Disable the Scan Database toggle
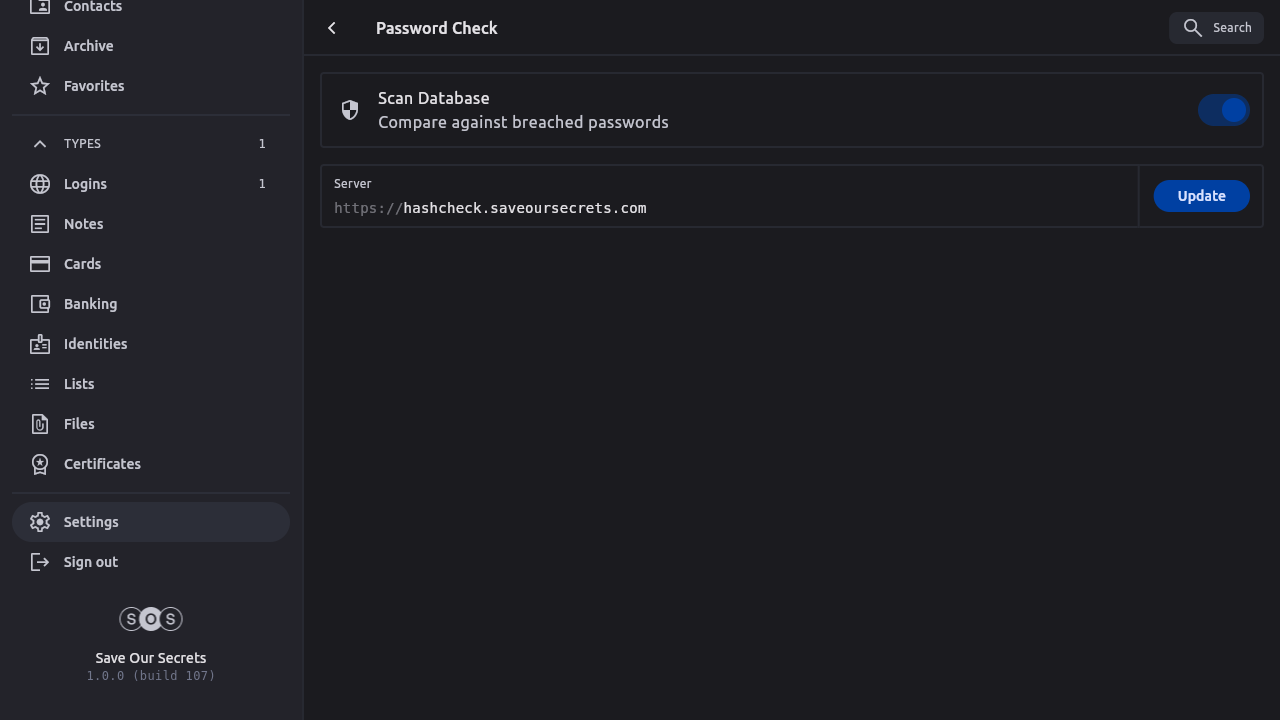 pyautogui.click(x=1224, y=110)
